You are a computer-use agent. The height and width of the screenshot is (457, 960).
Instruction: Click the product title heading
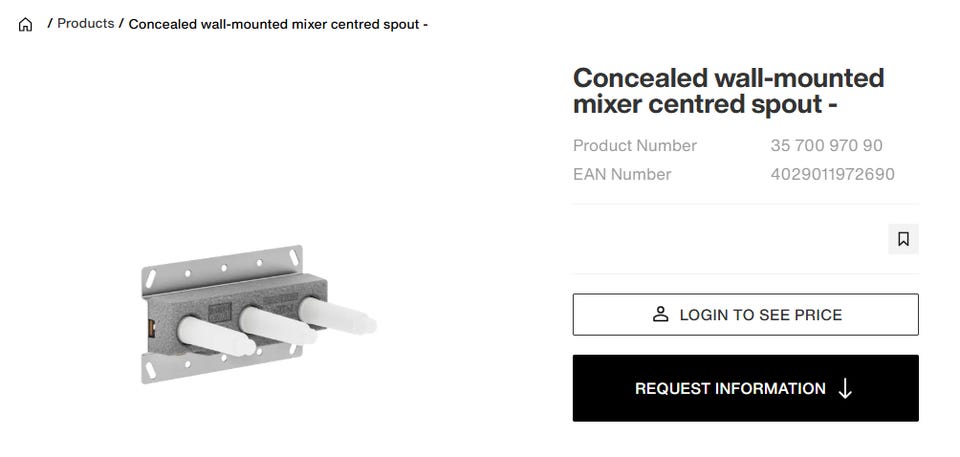point(729,91)
